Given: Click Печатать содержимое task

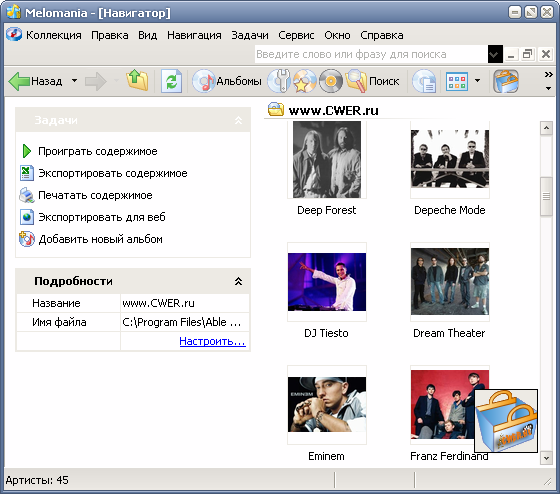Looking at the screenshot, I should tap(95, 195).
